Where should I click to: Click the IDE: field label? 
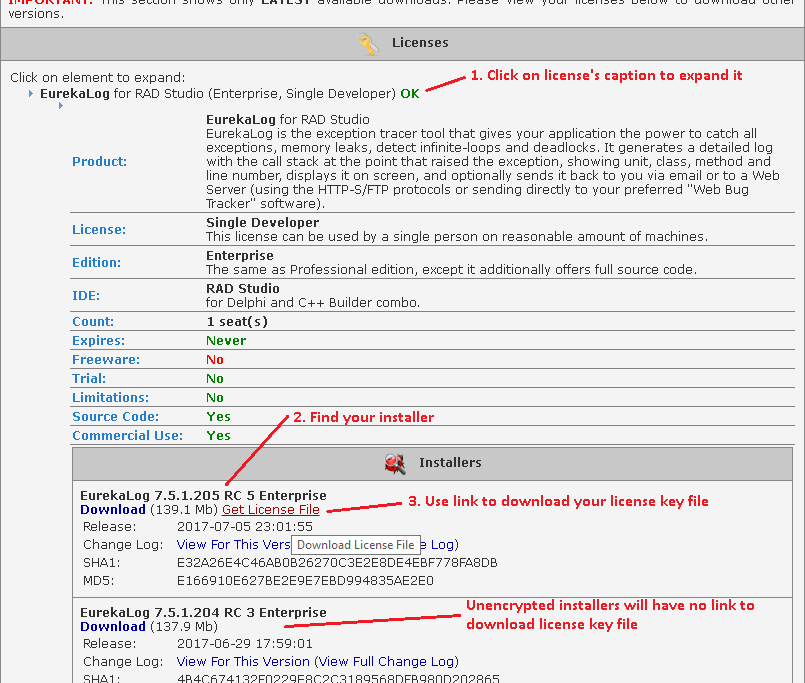click(86, 296)
